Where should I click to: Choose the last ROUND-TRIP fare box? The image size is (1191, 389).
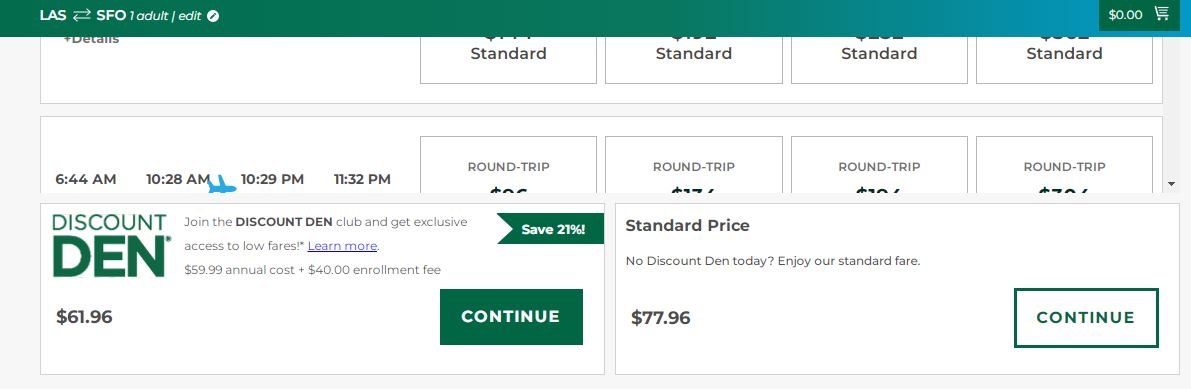click(1064, 165)
